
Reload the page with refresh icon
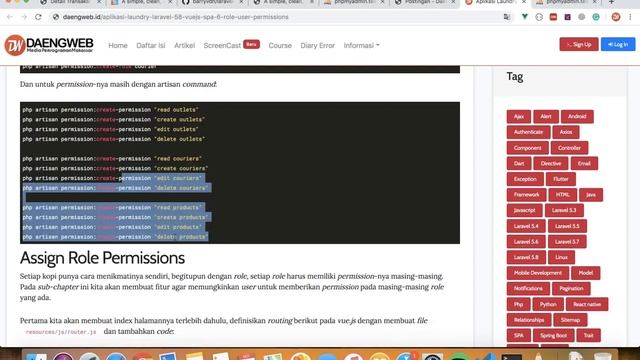[38, 17]
